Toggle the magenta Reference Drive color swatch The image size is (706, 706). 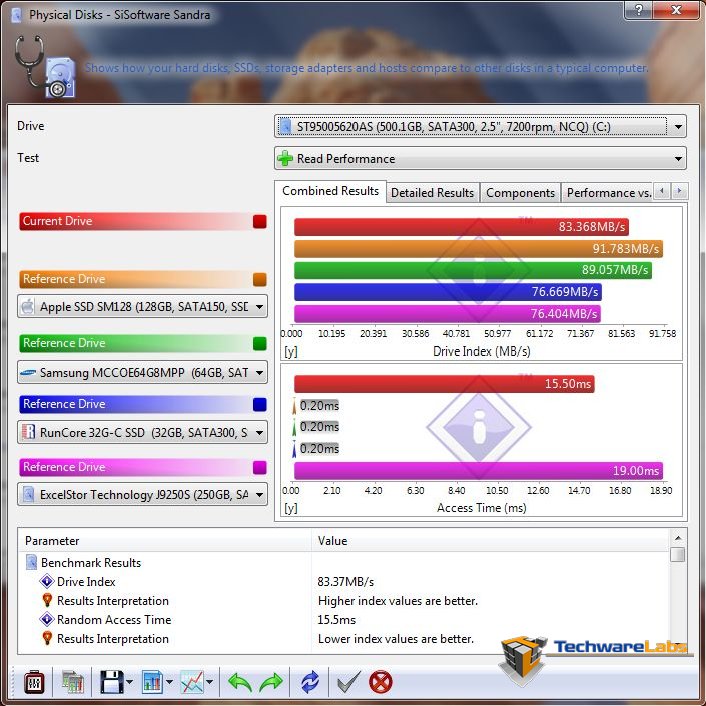pos(260,468)
